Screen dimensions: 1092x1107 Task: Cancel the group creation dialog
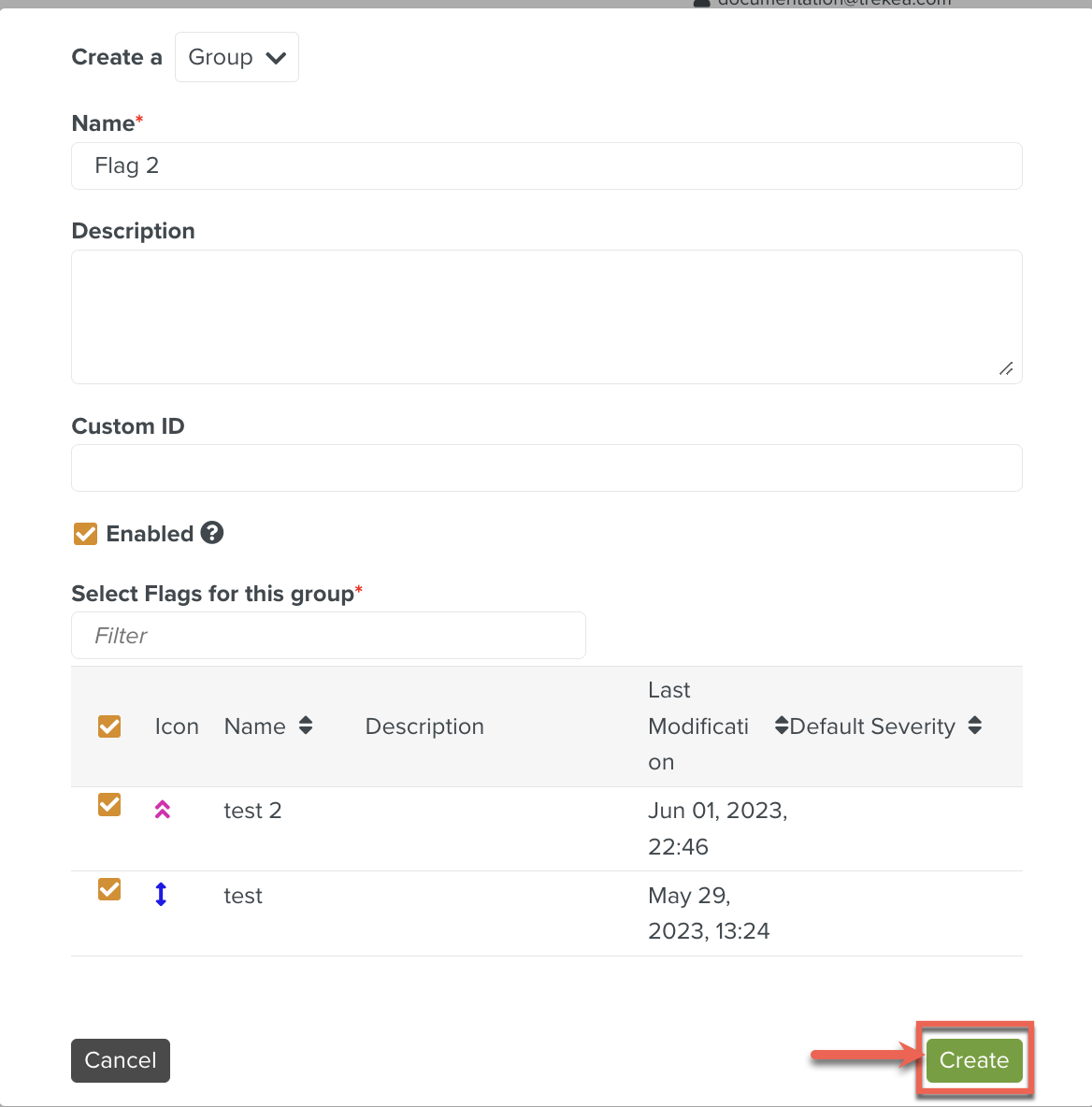[x=121, y=1060]
